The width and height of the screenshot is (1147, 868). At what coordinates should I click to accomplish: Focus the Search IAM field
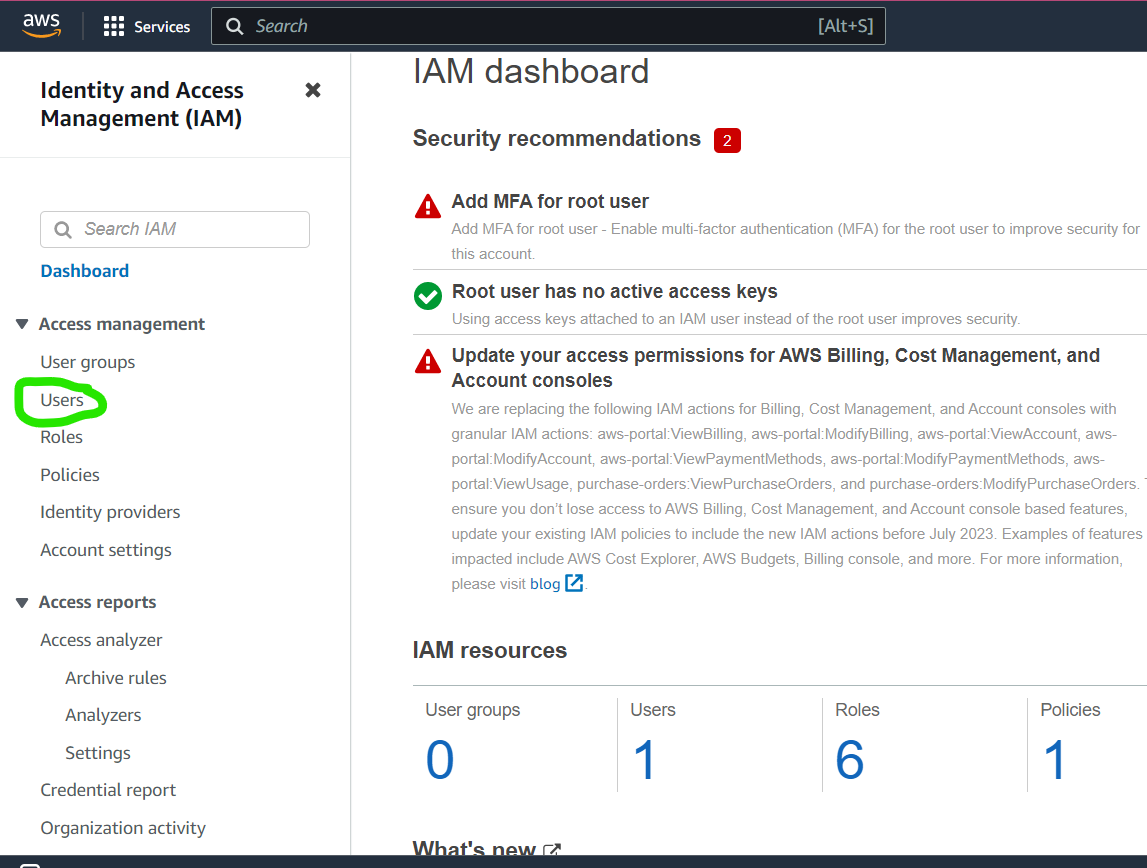click(x=175, y=229)
